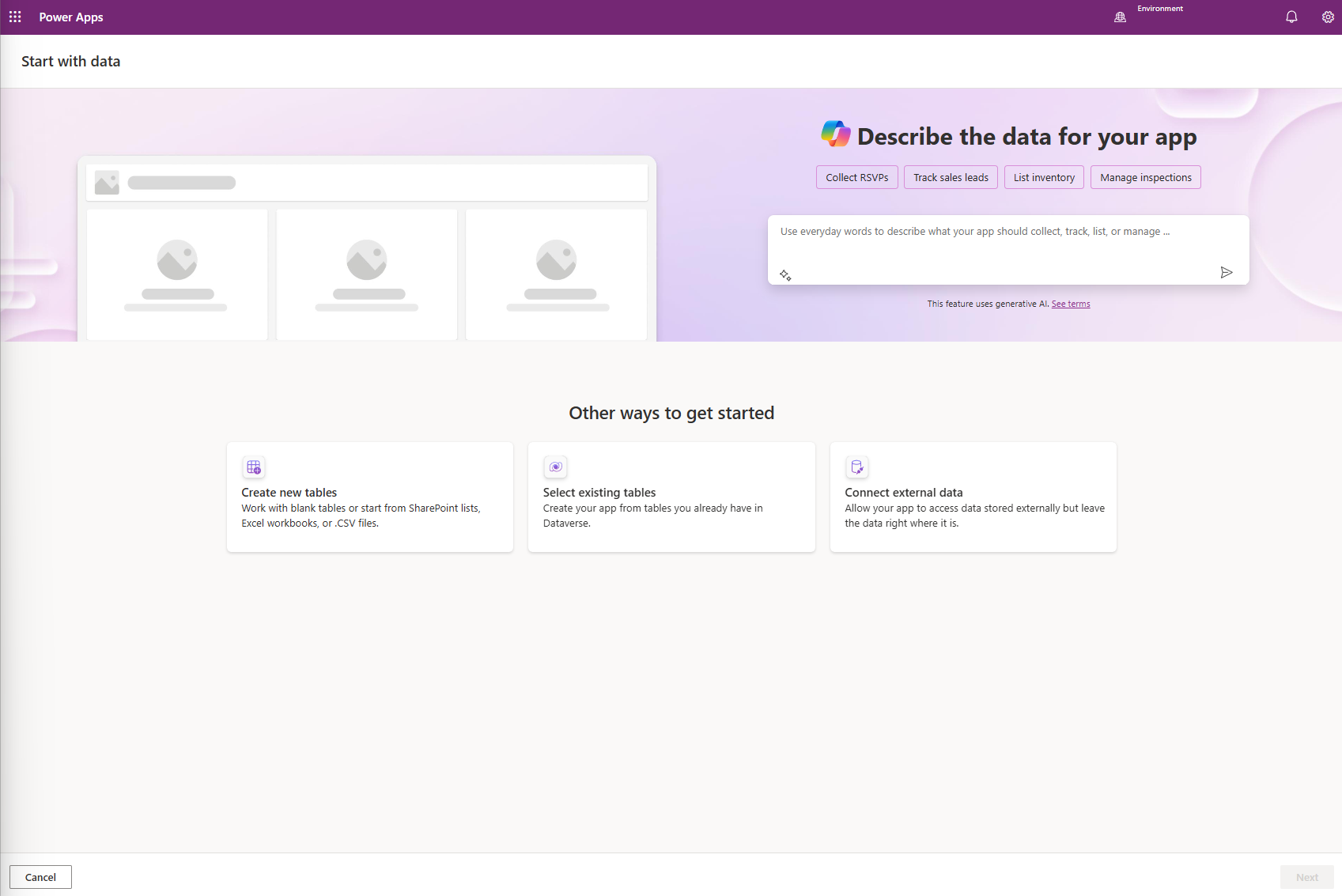
Task: Click the Create new tables icon
Action: tap(254, 467)
